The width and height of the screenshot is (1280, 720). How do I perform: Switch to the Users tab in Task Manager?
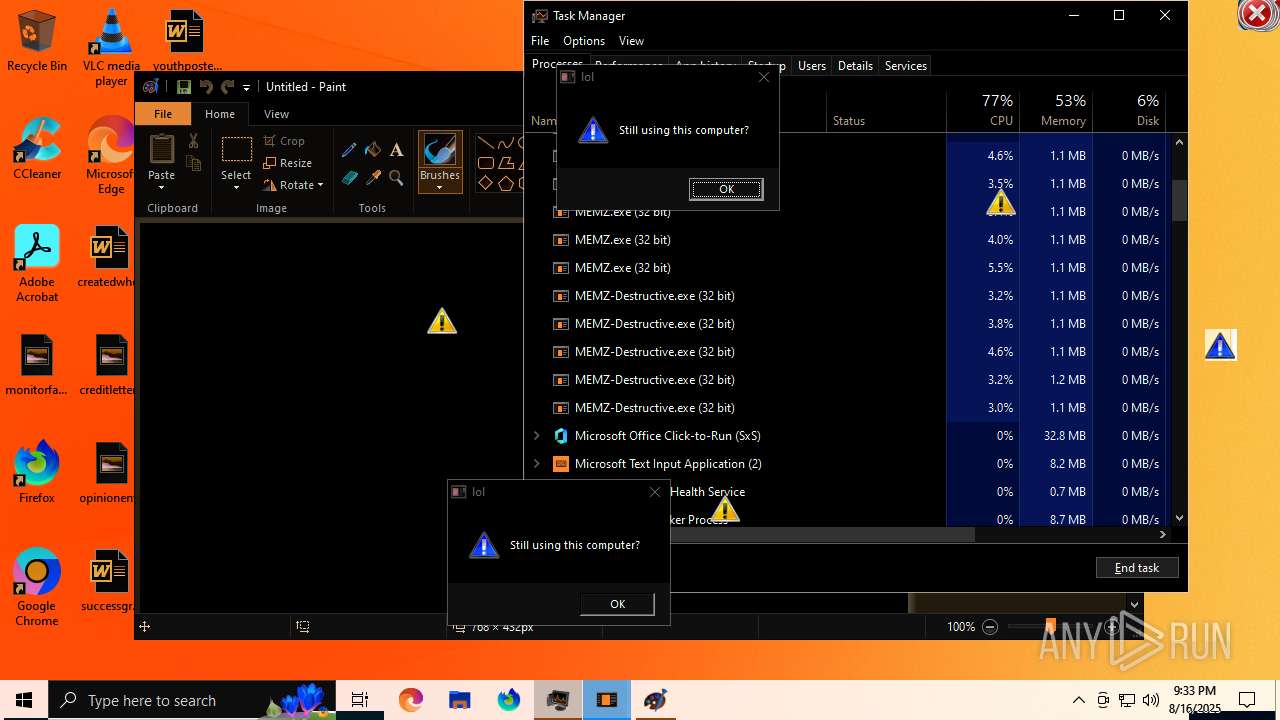tap(812, 66)
